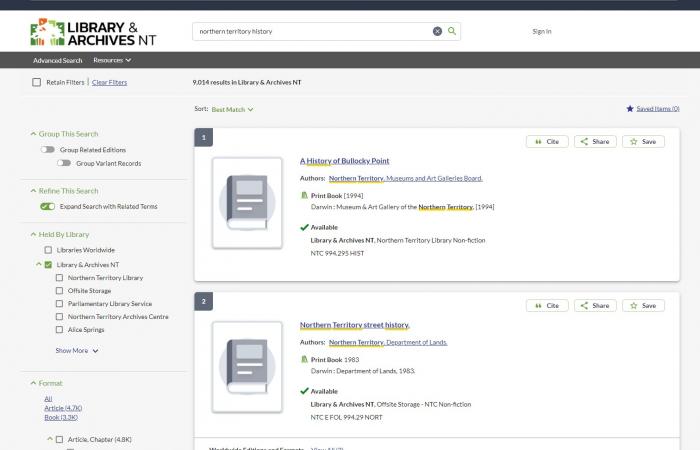The image size is (700, 450).
Task: Filter by Book (3.3K) format
Action: coord(61,417)
